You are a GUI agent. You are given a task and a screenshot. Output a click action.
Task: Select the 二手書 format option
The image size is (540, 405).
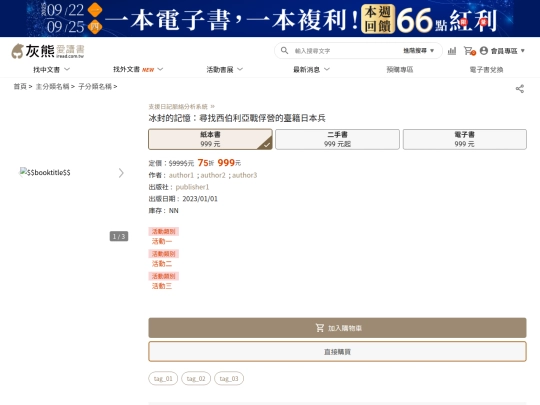pyautogui.click(x=338, y=139)
